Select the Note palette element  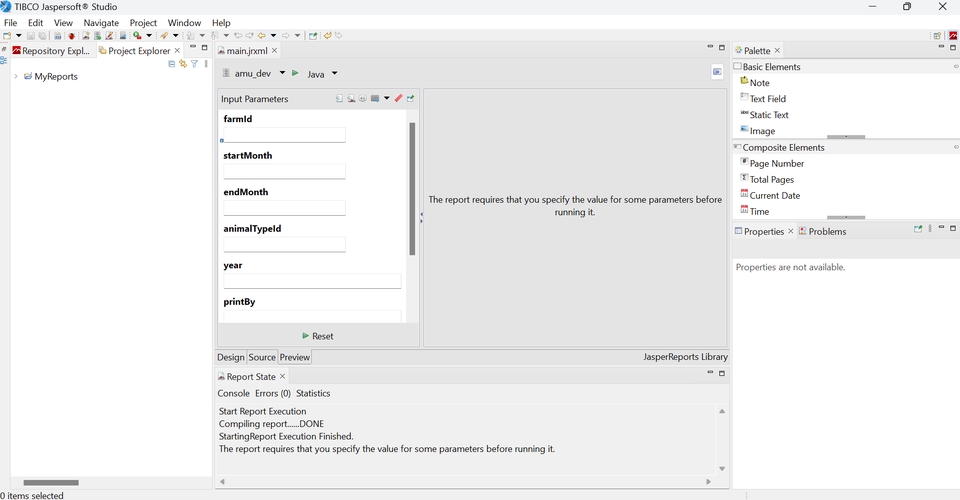pyautogui.click(x=754, y=83)
